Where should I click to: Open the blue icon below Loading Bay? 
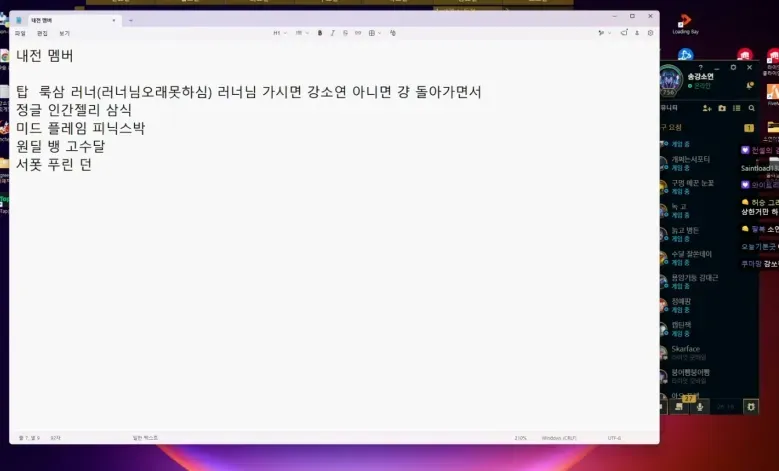click(685, 54)
